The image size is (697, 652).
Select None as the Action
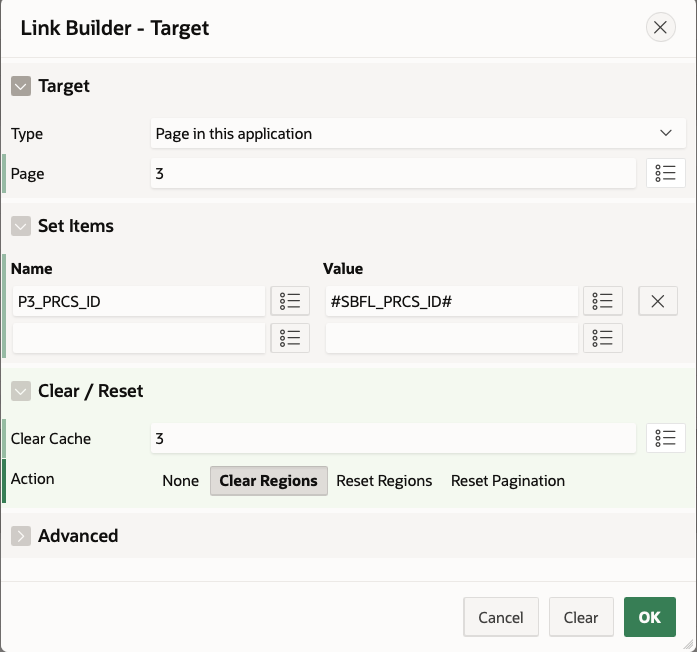[180, 481]
